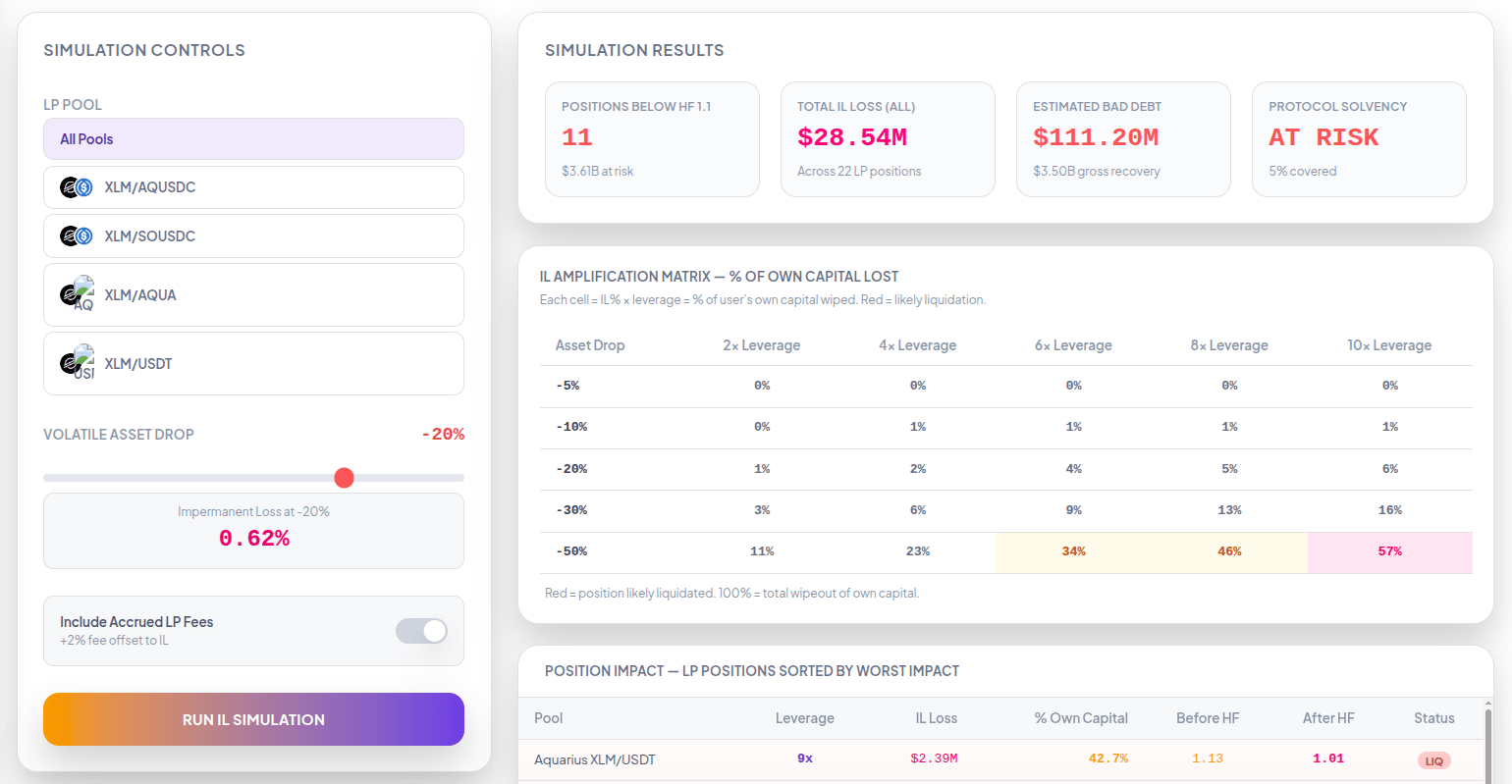
Task: Run the IL simulation
Action: (253, 719)
